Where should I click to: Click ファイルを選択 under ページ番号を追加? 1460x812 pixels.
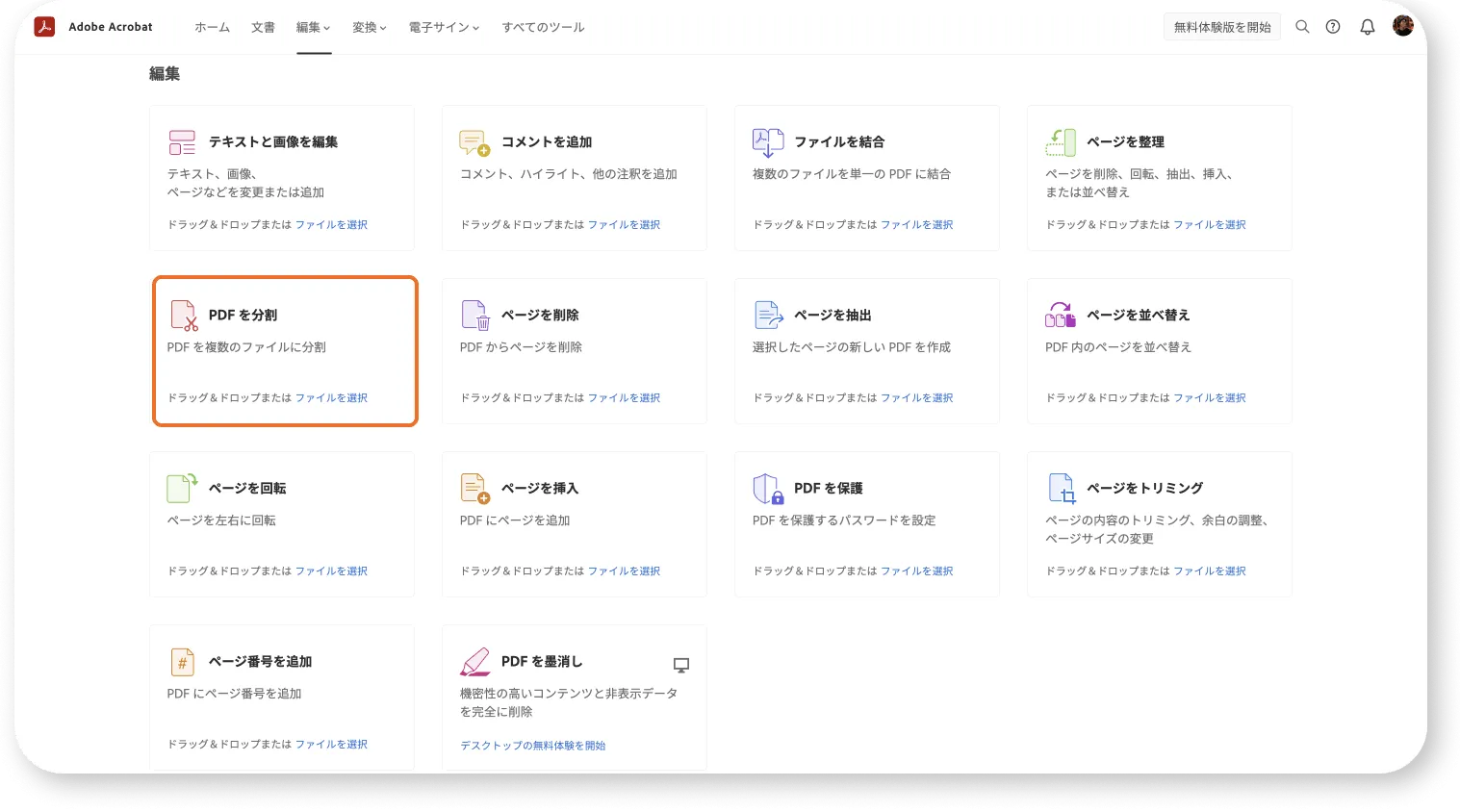coord(331,744)
